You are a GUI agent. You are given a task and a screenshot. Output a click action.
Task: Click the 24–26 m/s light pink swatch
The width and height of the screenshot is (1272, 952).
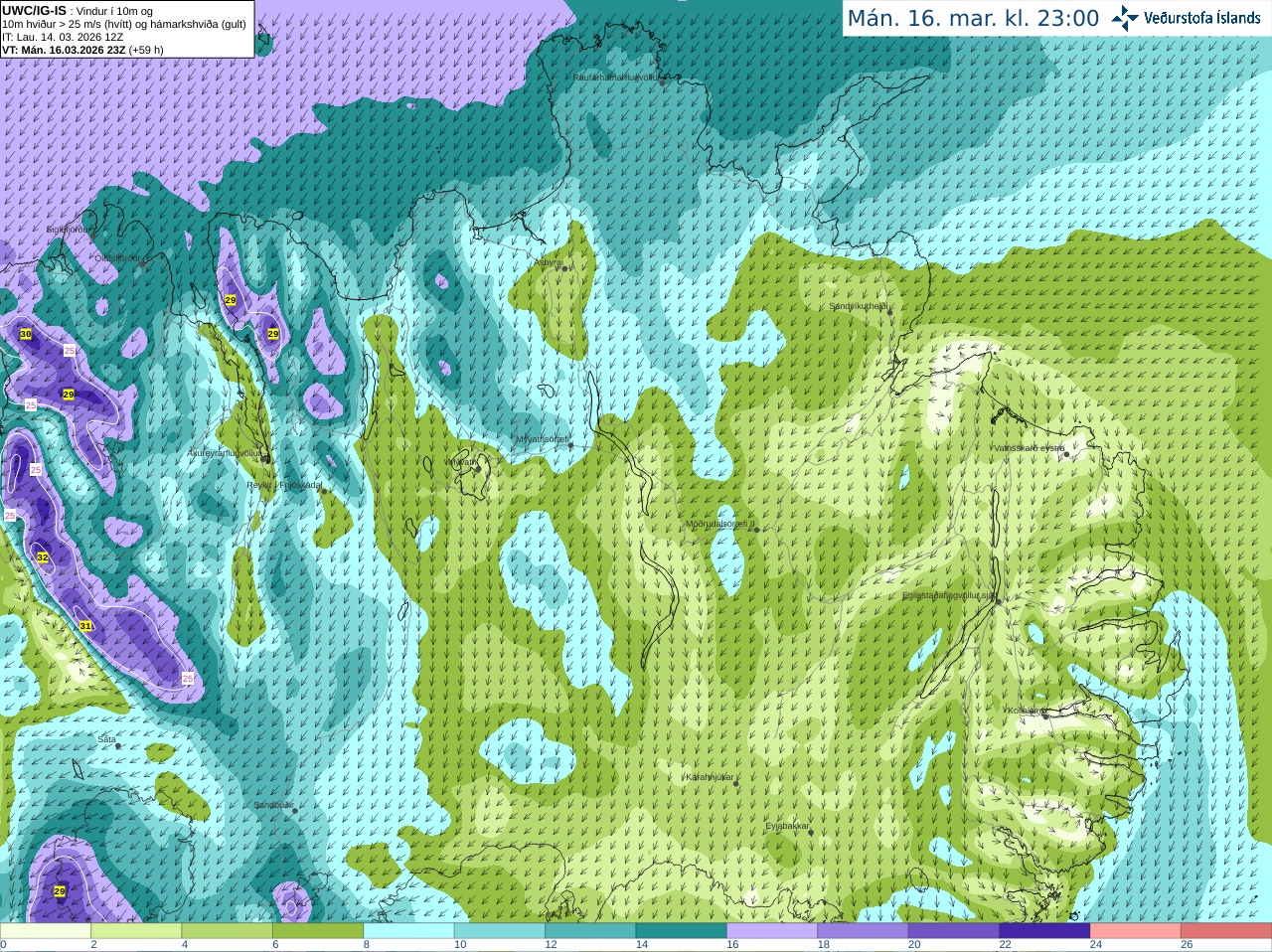click(1135, 931)
